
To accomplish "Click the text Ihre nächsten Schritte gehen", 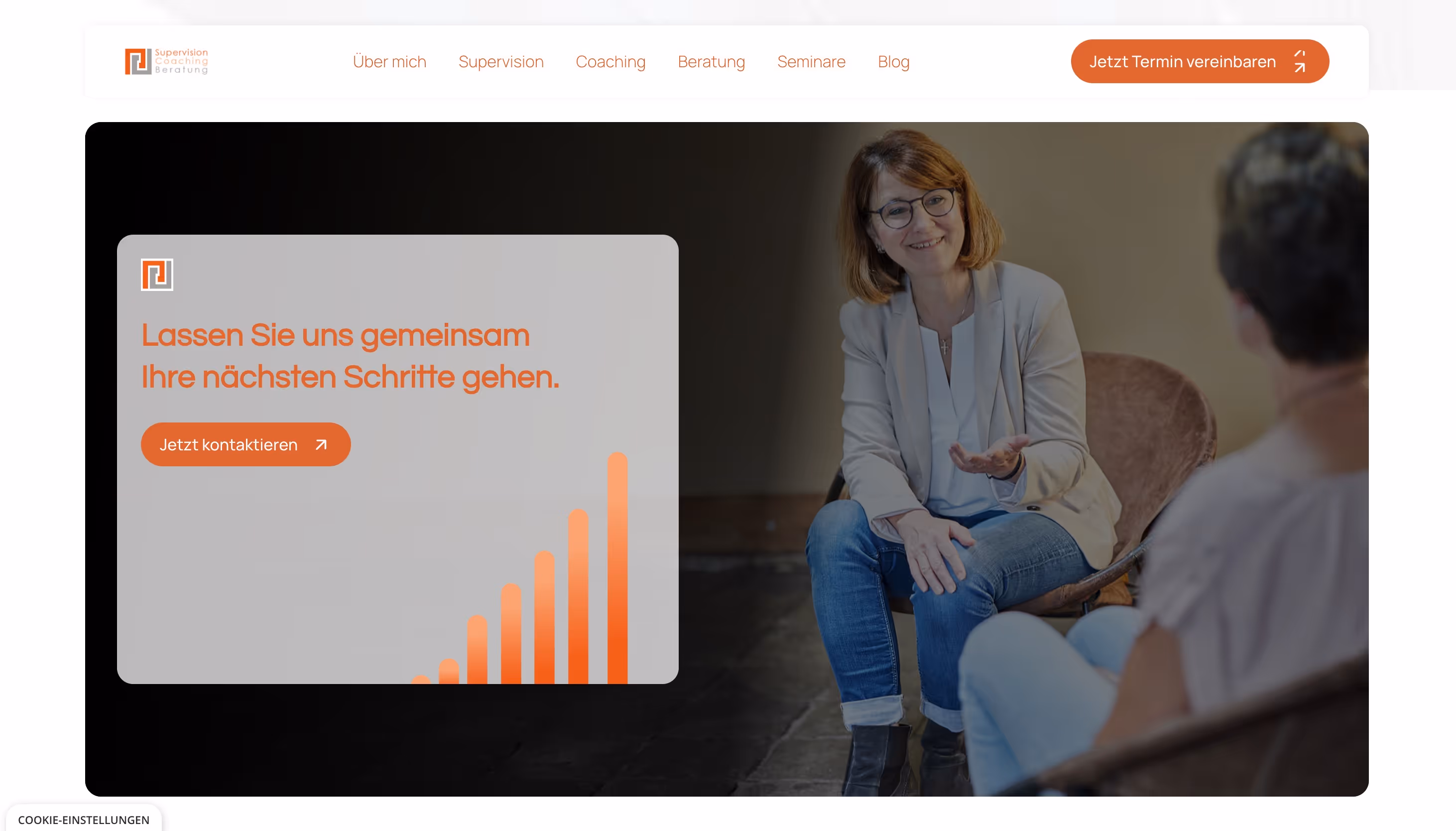I will (350, 377).
